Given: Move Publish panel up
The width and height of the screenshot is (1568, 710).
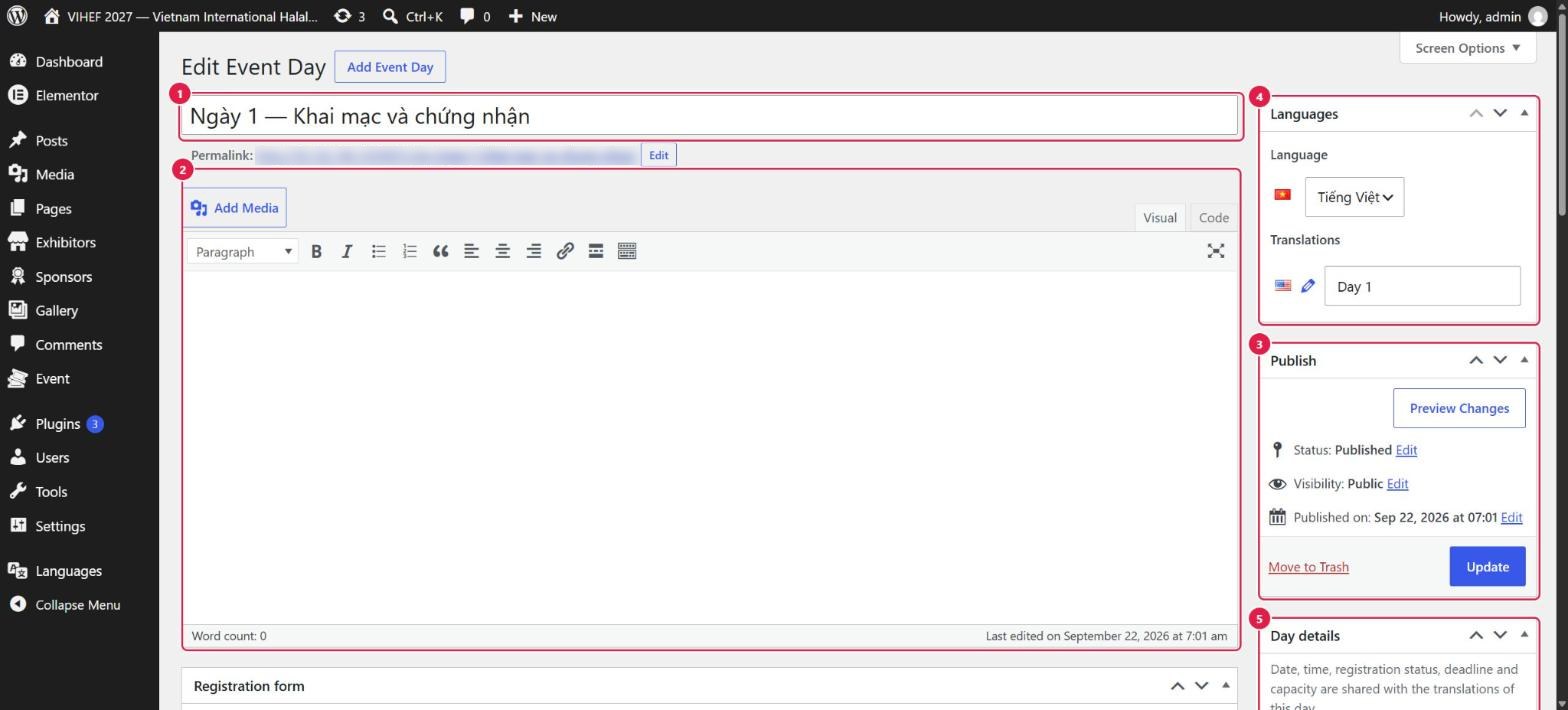Looking at the screenshot, I should pos(1476,360).
